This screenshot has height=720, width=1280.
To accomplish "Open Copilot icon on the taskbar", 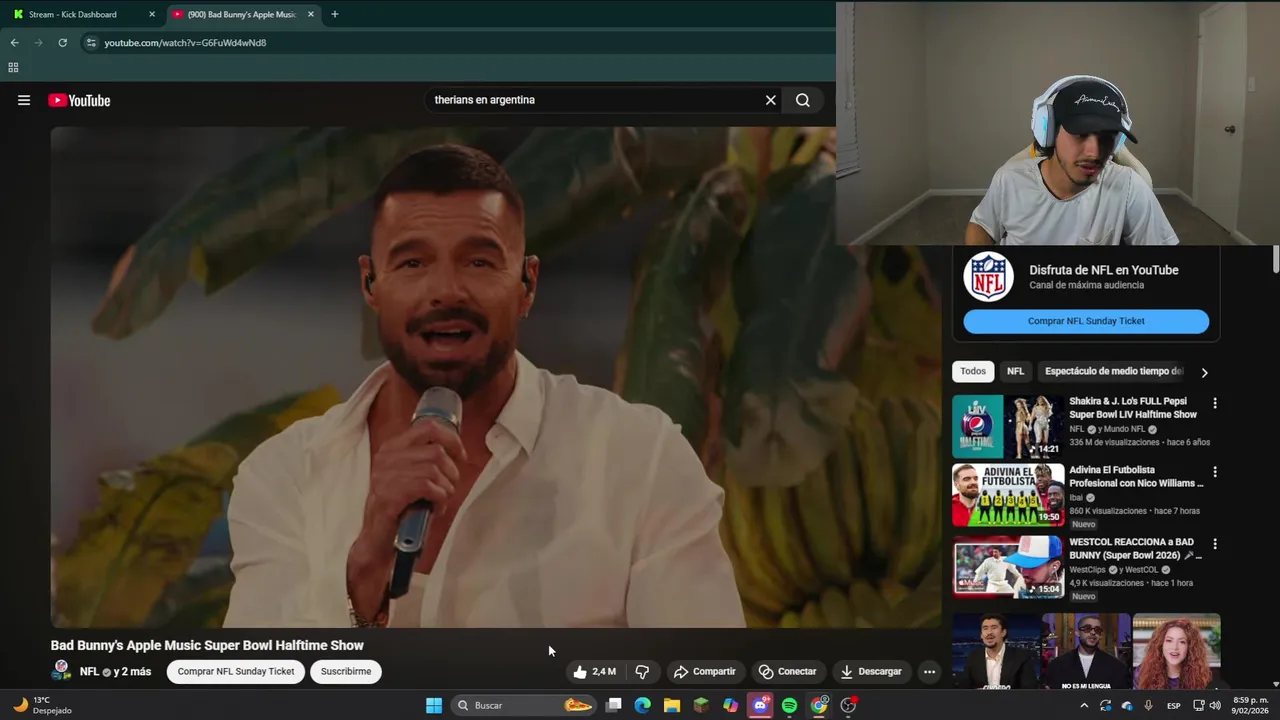I will click(731, 705).
